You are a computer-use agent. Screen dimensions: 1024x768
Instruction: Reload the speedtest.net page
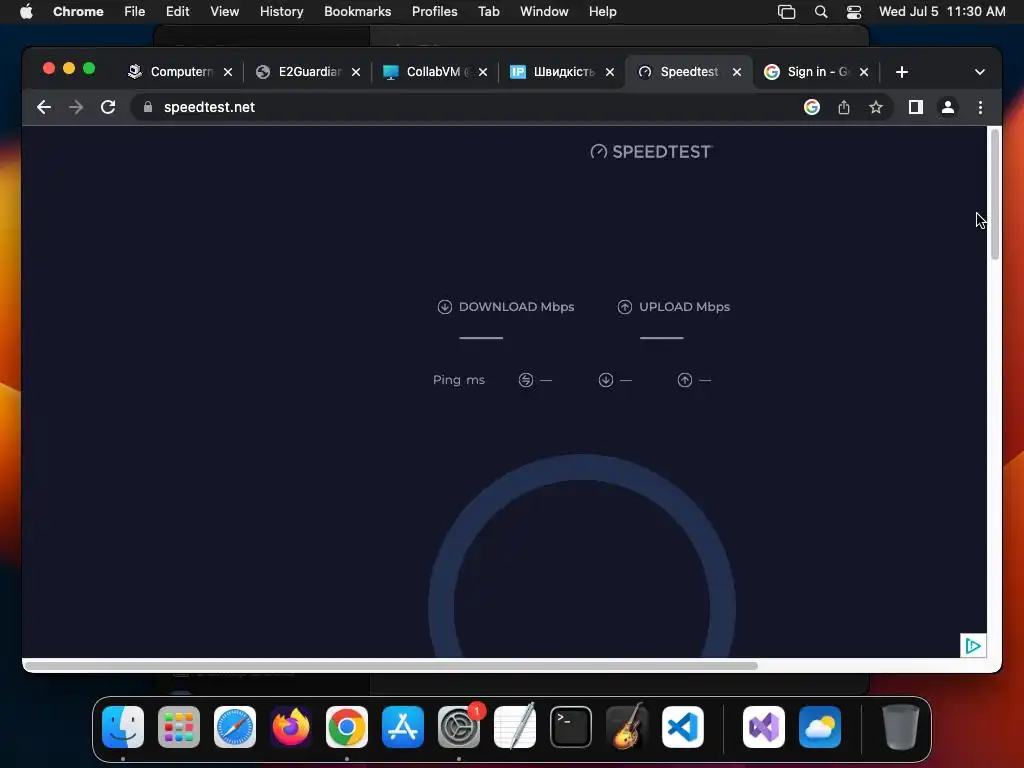click(x=108, y=107)
